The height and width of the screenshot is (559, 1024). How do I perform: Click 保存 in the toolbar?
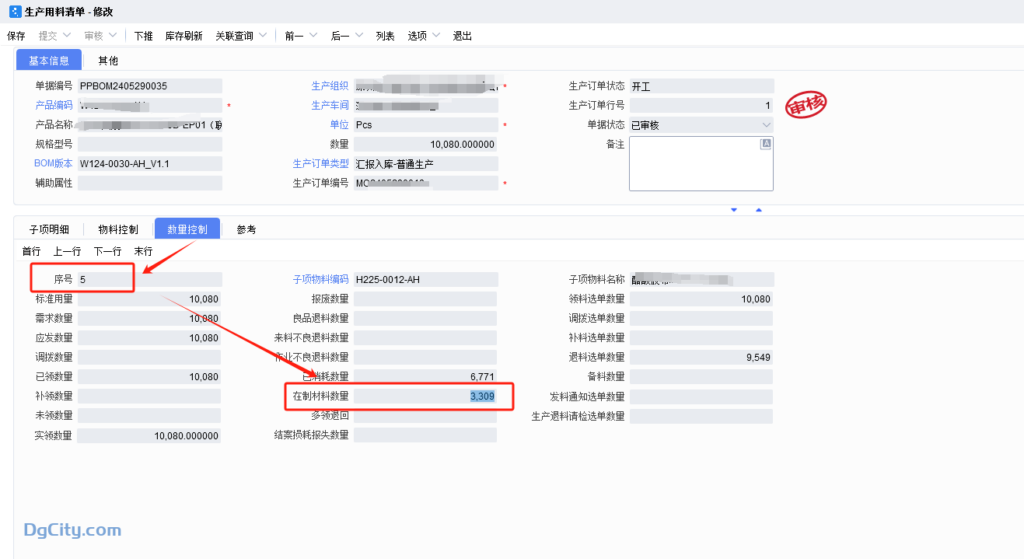coord(16,36)
